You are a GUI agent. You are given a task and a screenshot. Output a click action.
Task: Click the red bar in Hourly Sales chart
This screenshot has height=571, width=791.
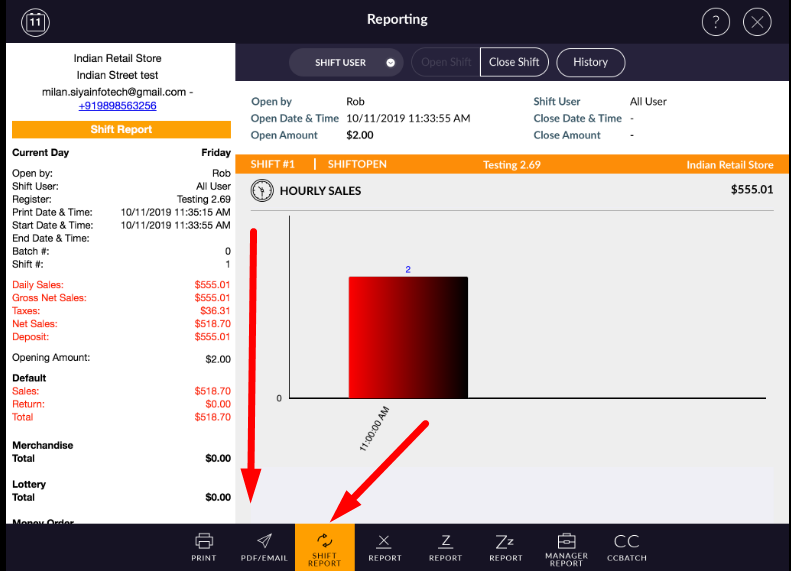click(408, 337)
